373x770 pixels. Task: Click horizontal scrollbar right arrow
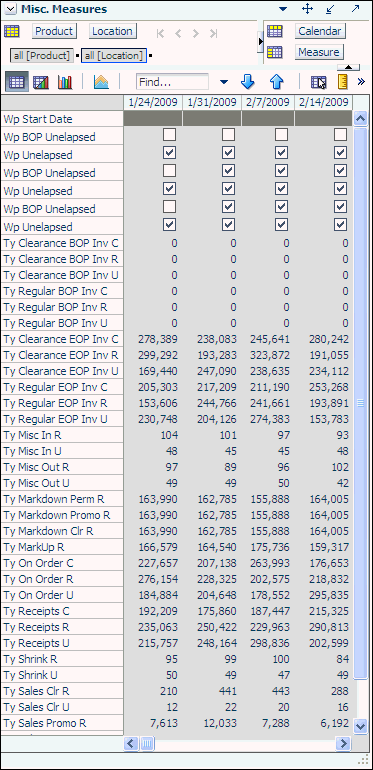(344, 743)
